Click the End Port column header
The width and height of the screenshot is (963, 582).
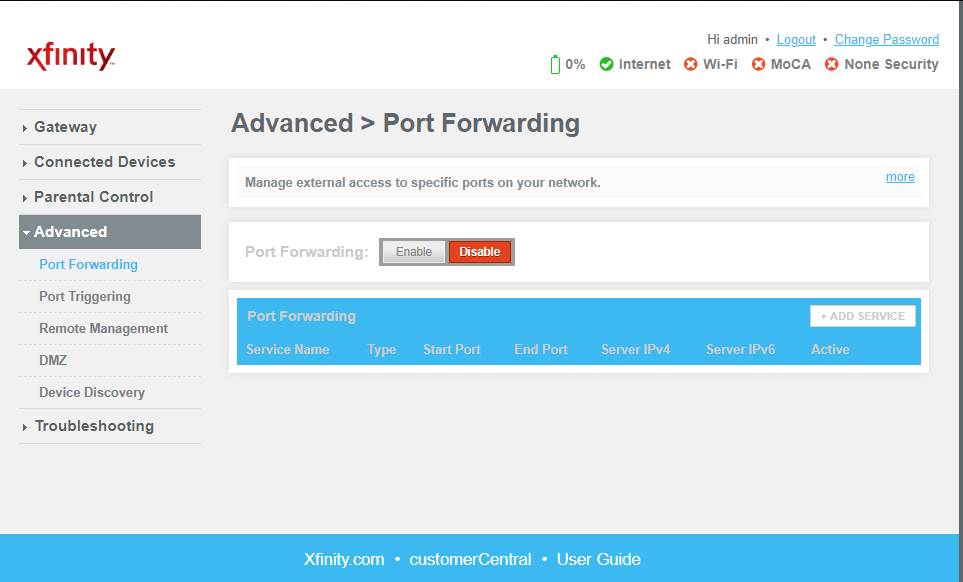coord(541,349)
